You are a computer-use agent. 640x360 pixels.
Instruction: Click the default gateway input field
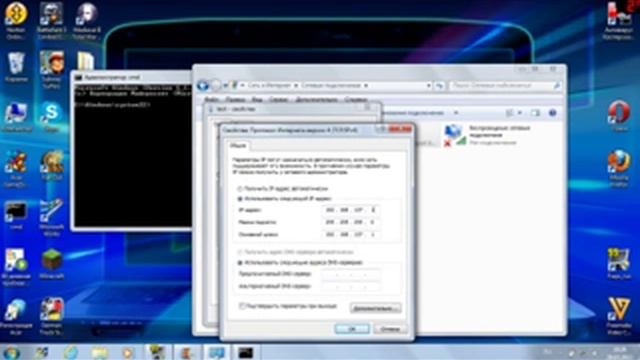351,235
